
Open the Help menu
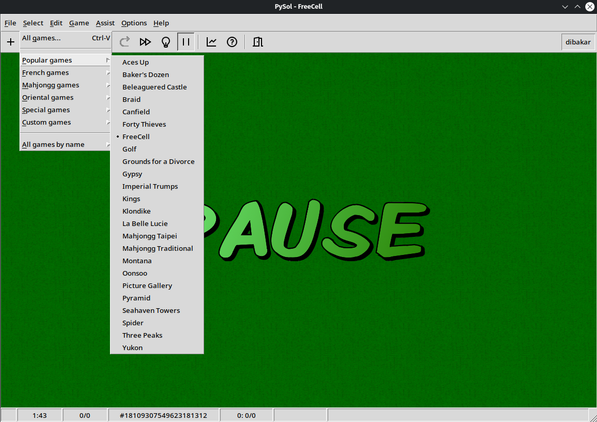click(x=161, y=23)
